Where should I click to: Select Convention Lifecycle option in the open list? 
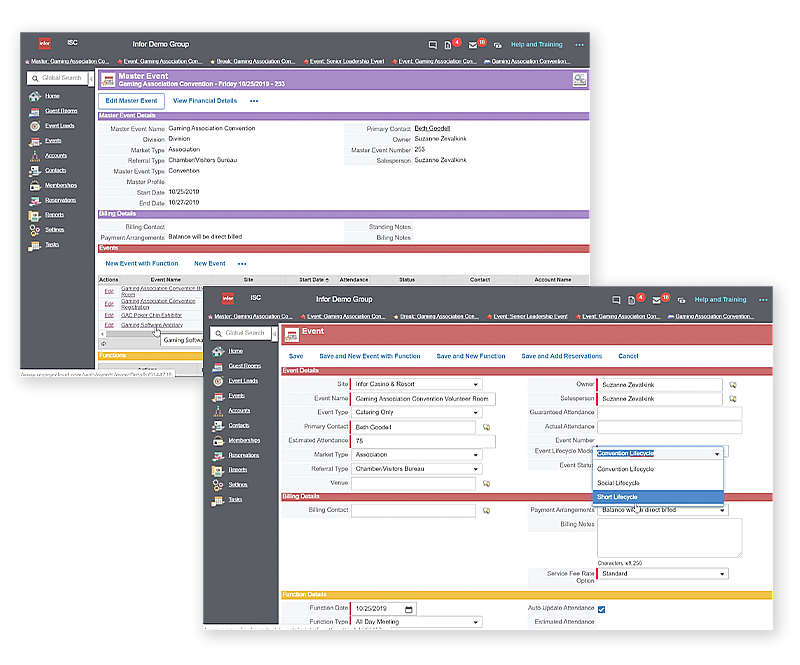658,469
